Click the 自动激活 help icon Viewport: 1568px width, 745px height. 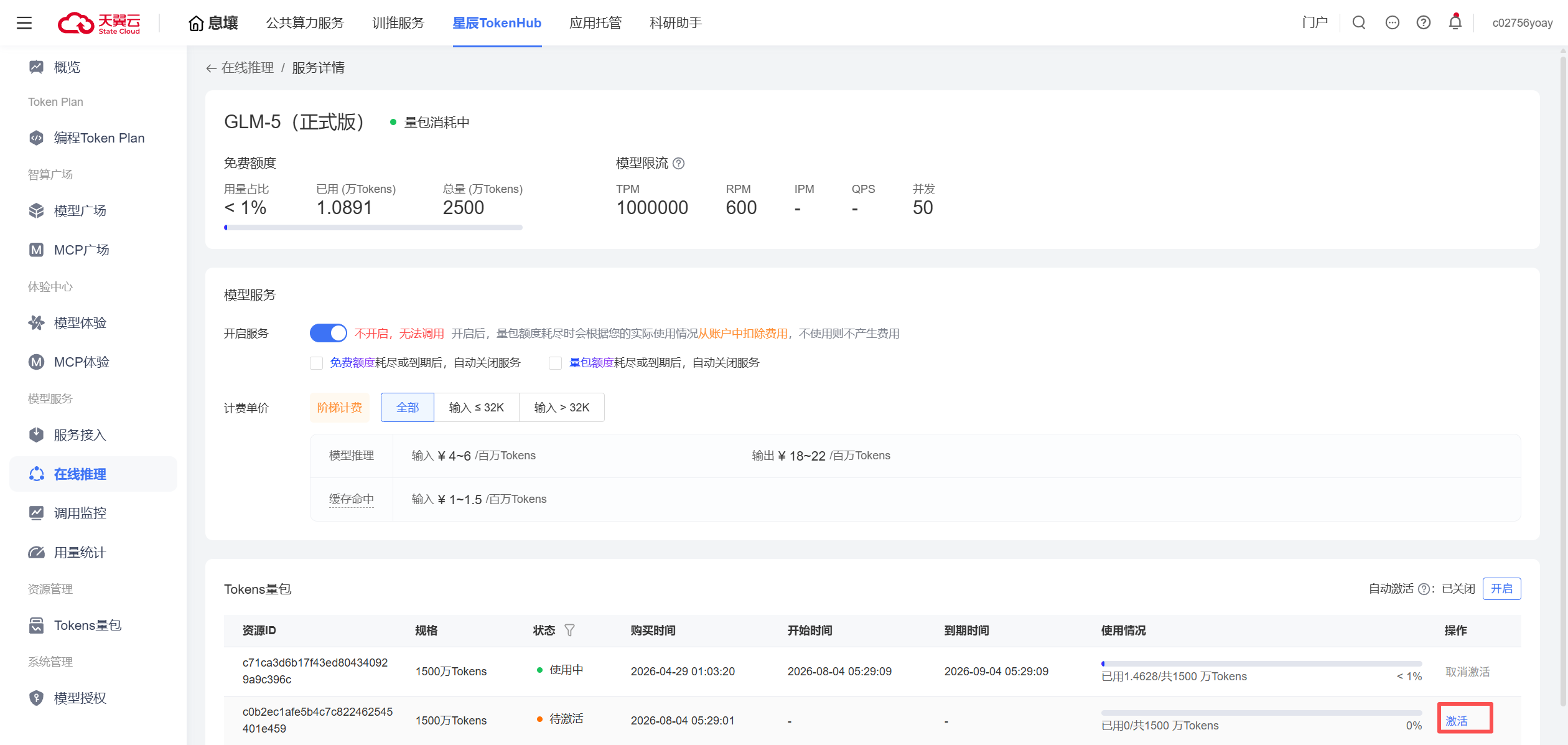(x=1424, y=589)
